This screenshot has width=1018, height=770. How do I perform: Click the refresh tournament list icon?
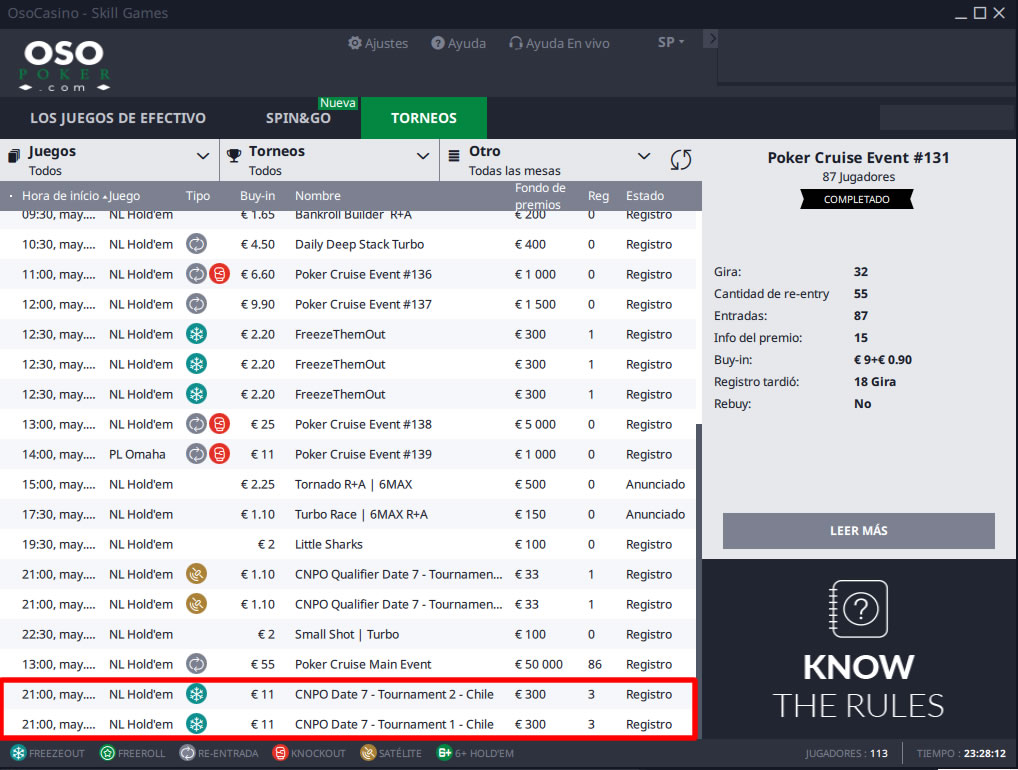[681, 160]
